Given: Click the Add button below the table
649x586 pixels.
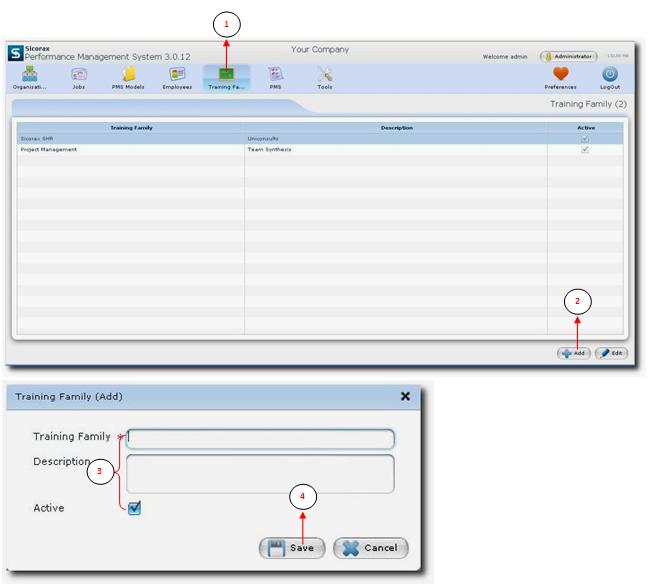Looking at the screenshot, I should click(574, 353).
